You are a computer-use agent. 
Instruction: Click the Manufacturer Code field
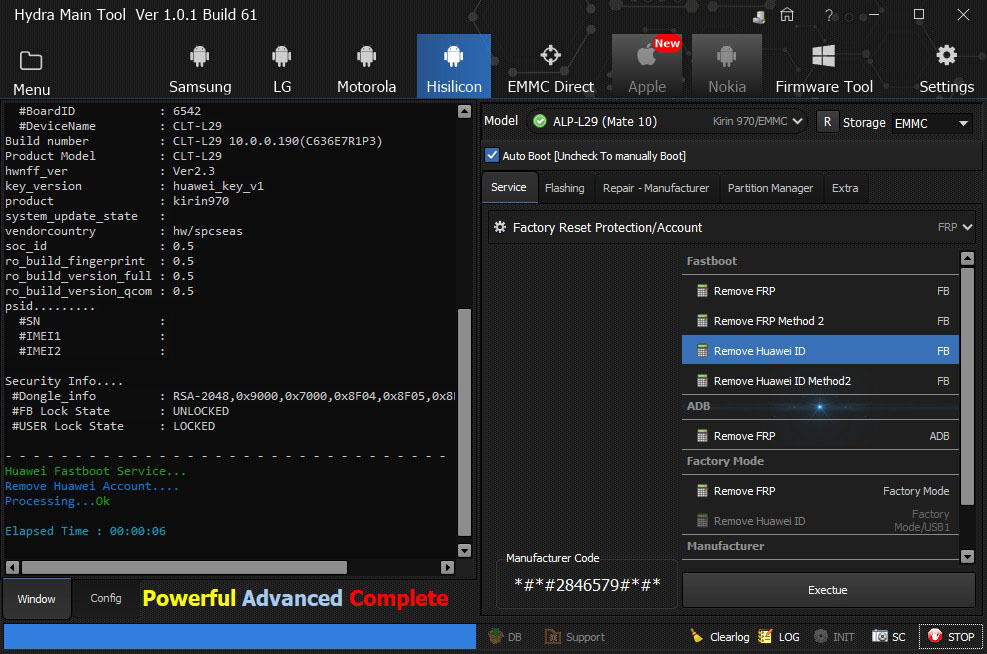[587, 584]
